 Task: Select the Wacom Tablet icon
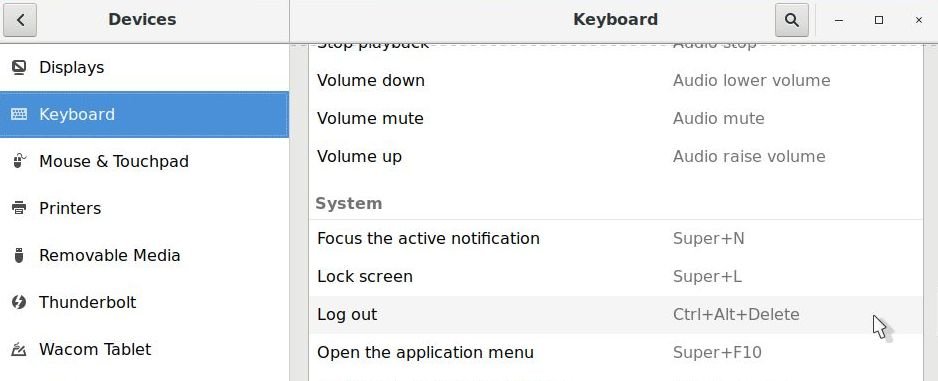(x=19, y=349)
